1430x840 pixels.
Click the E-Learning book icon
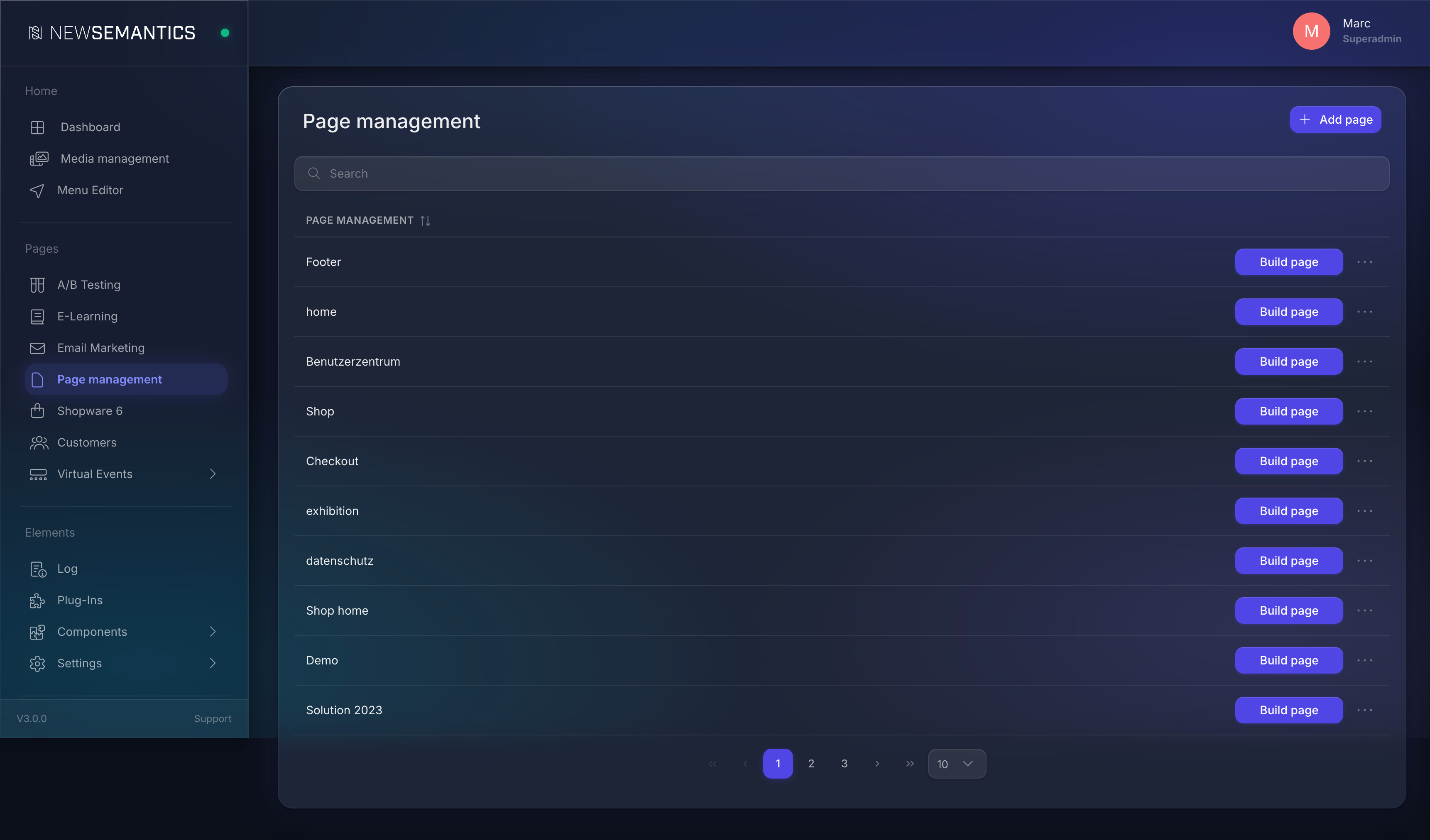coord(37,317)
